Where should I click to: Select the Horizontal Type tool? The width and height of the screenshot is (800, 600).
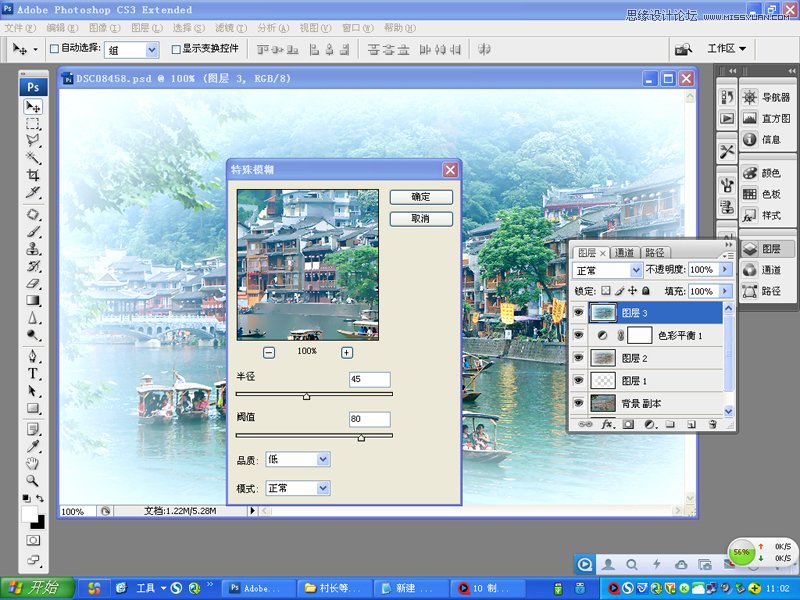click(33, 372)
